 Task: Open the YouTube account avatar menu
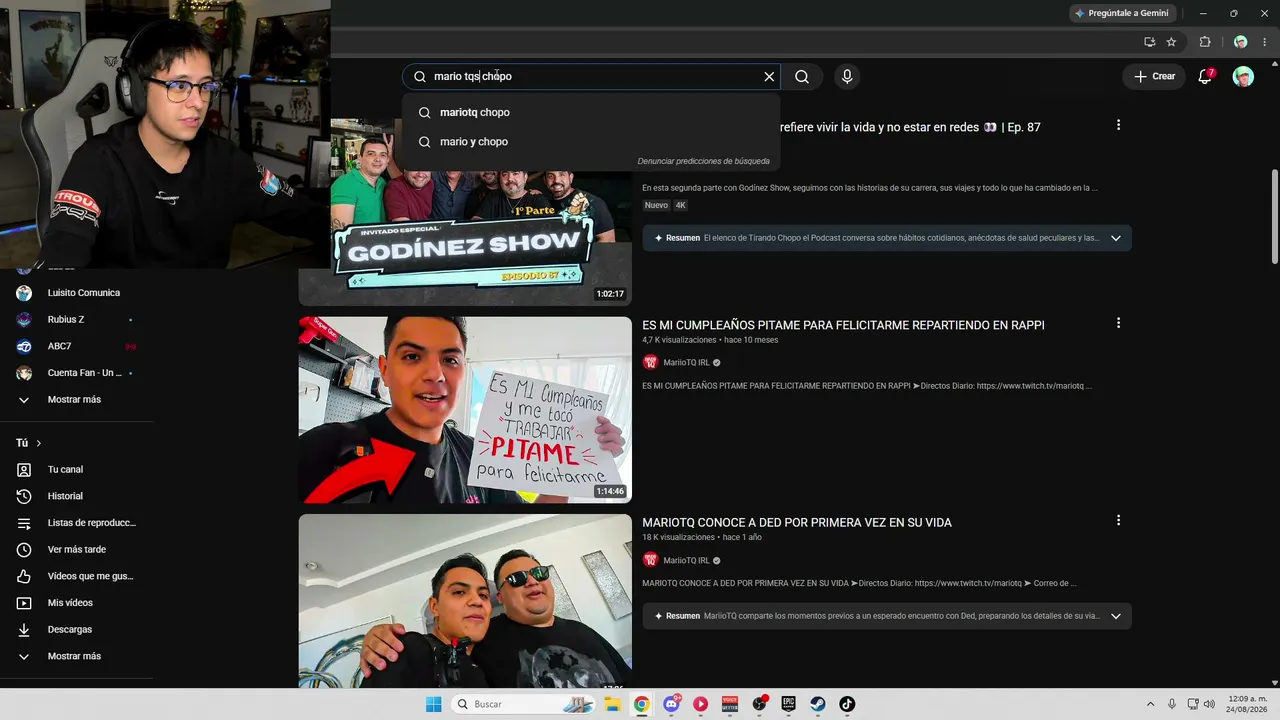coord(1243,77)
